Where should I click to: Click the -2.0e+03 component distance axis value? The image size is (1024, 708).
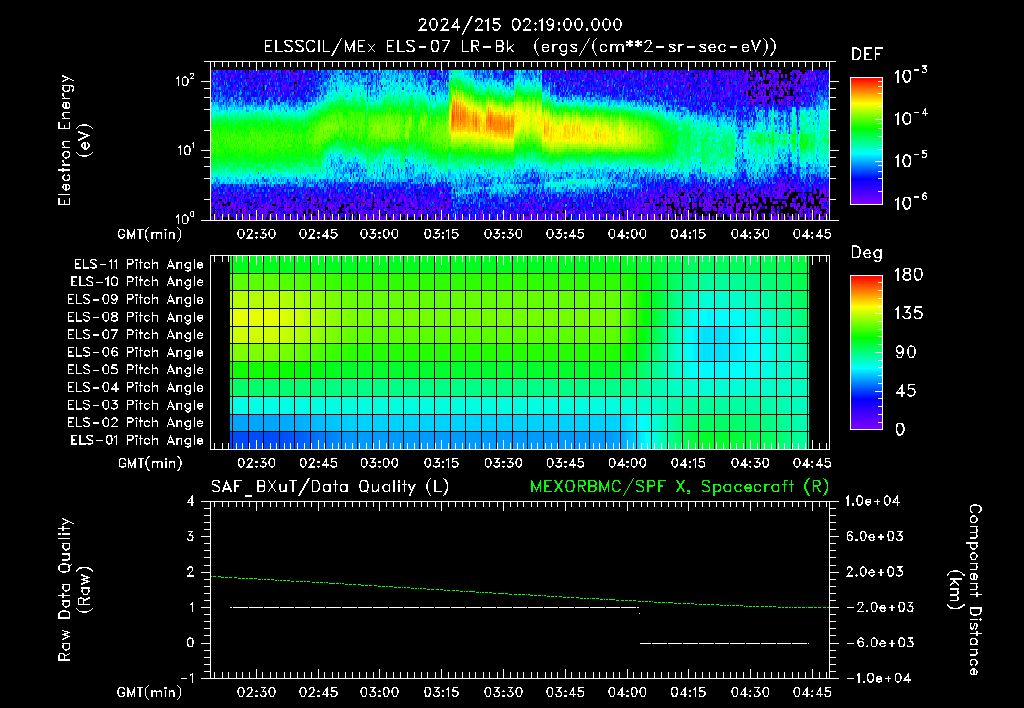click(x=880, y=607)
